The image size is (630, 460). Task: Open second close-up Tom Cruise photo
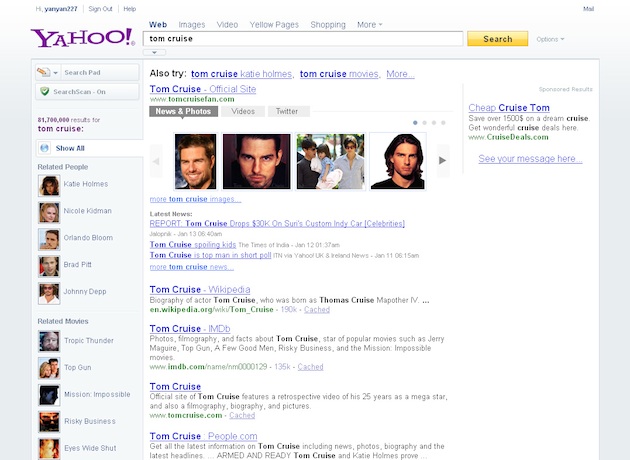[256, 162]
